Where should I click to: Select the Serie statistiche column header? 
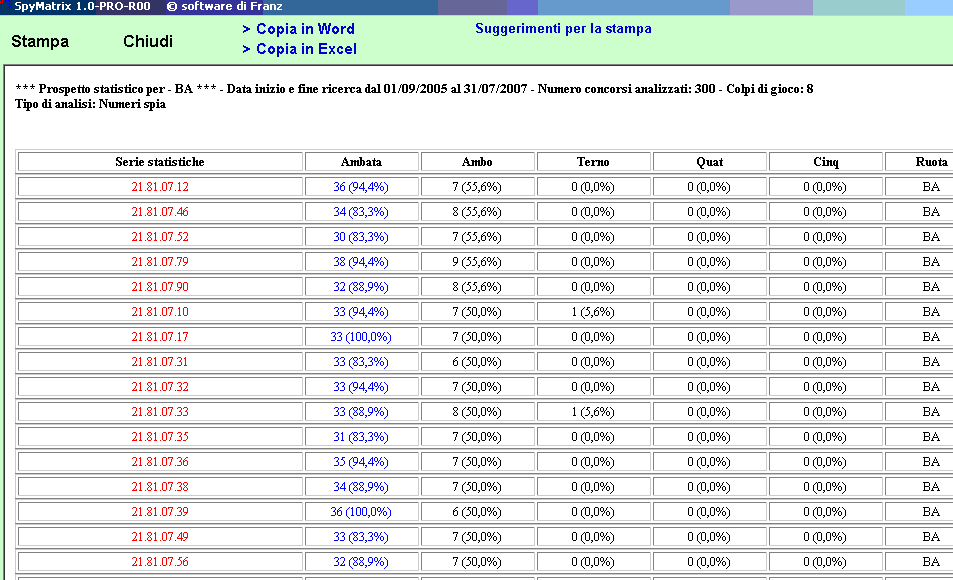click(x=160, y=162)
